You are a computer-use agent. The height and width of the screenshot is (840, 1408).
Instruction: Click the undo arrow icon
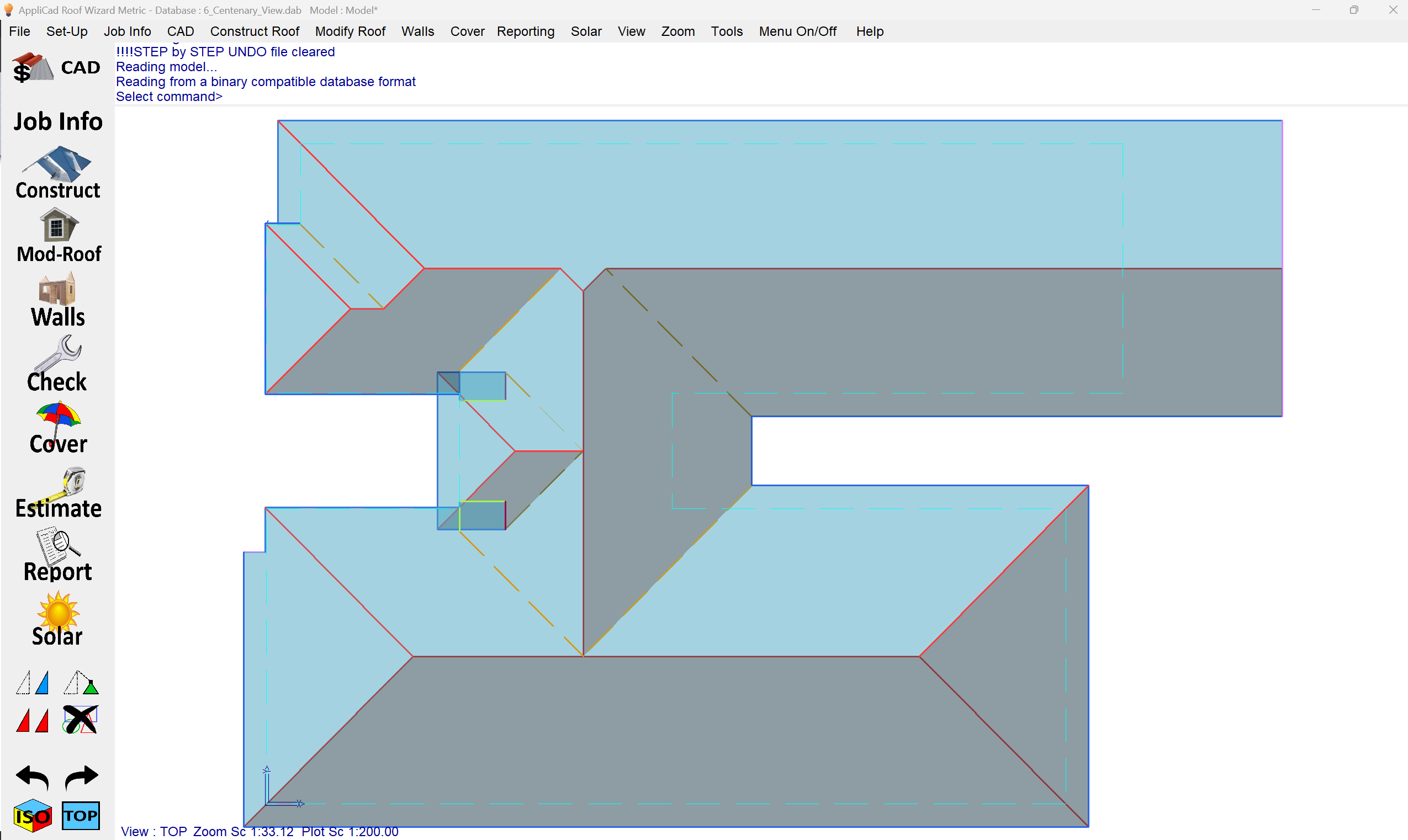32,777
